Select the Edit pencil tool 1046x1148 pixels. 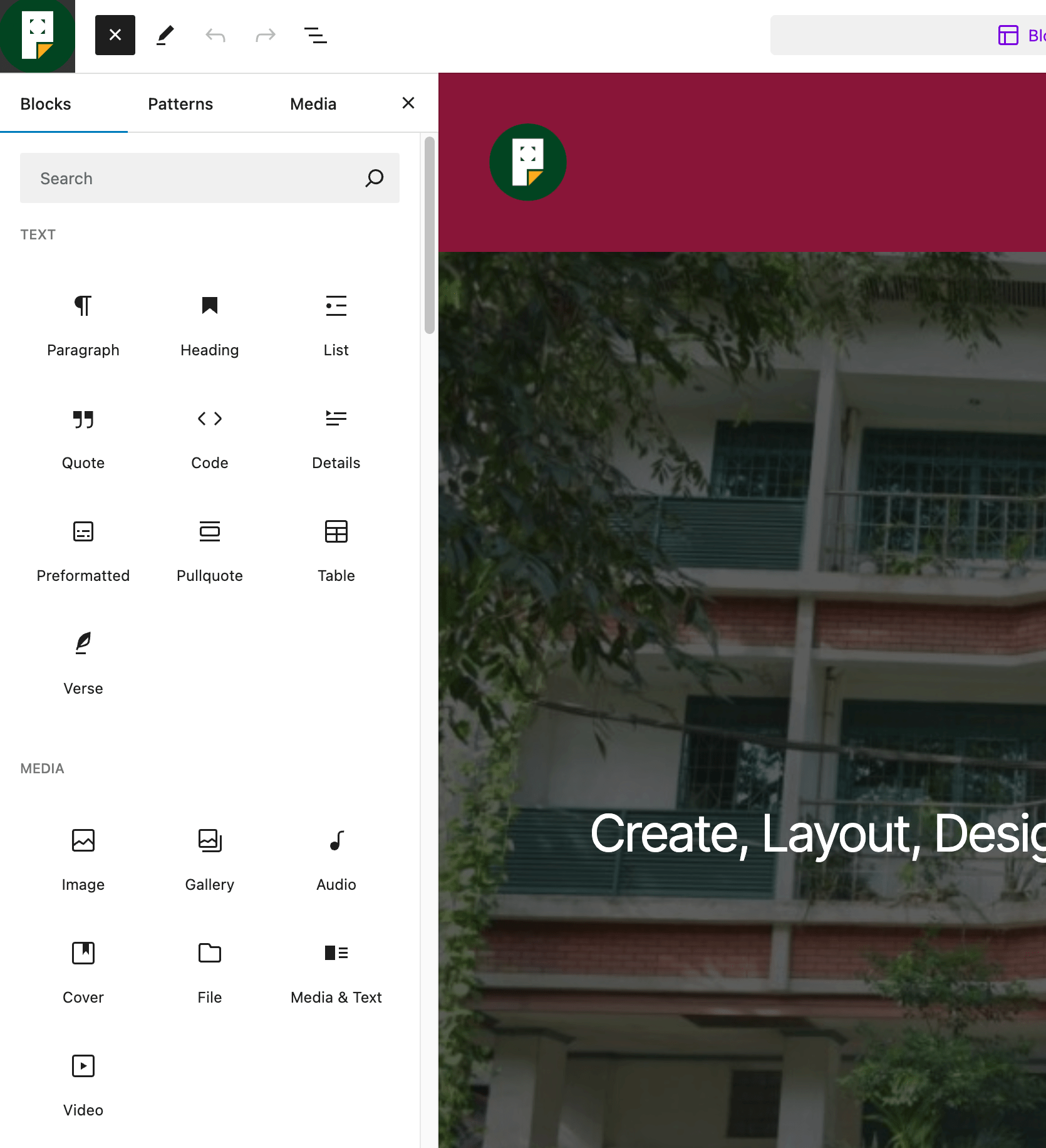click(x=165, y=35)
